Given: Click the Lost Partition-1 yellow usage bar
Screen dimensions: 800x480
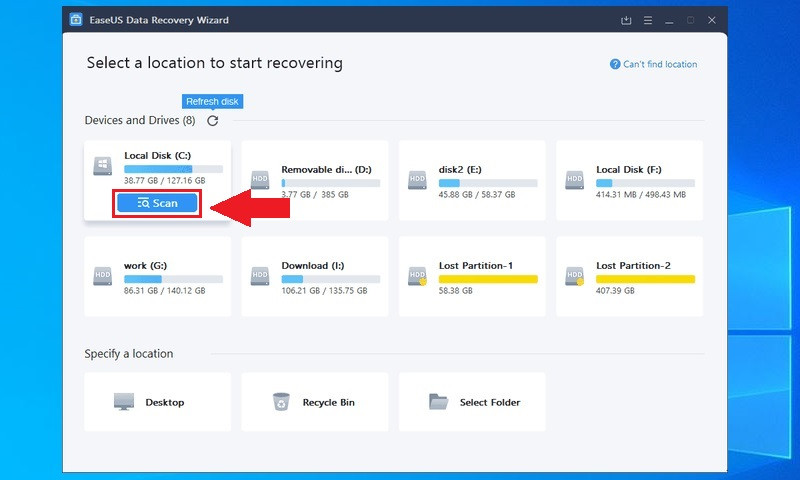Looking at the screenshot, I should point(488,279).
